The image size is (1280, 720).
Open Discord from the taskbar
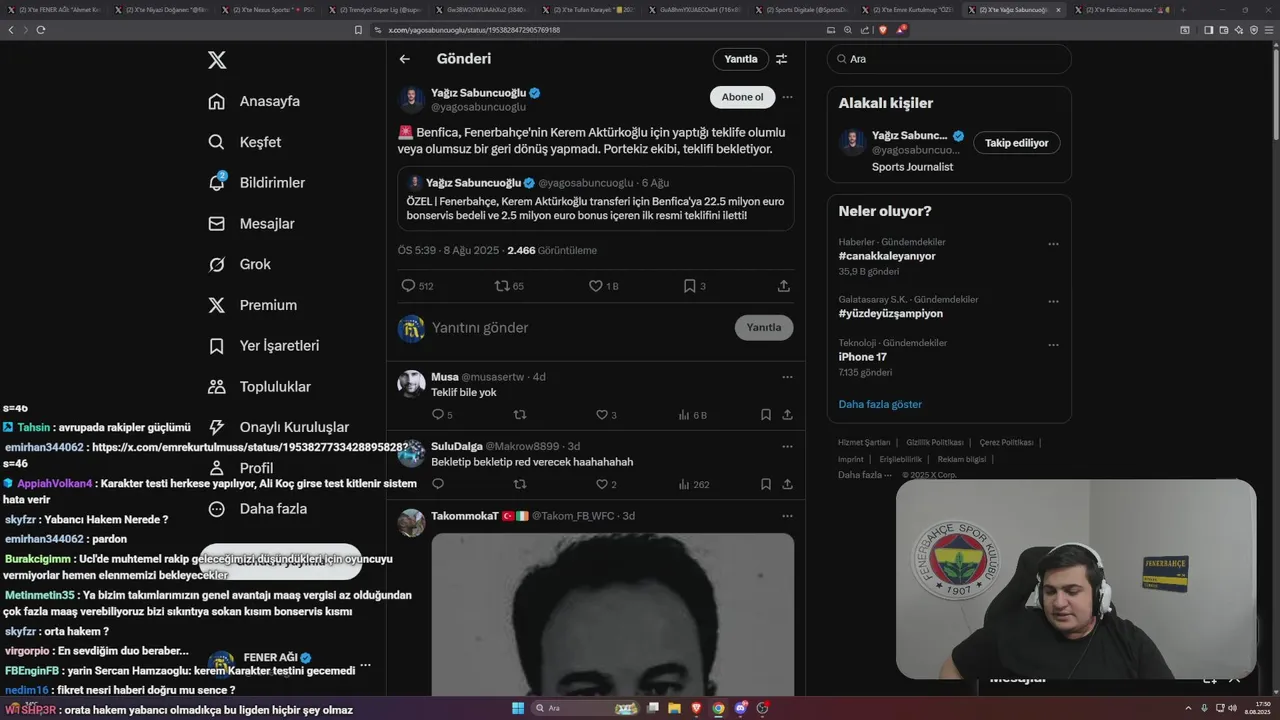point(741,708)
